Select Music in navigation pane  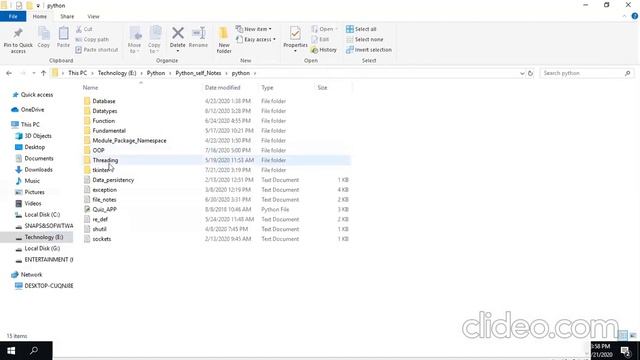[32, 180]
